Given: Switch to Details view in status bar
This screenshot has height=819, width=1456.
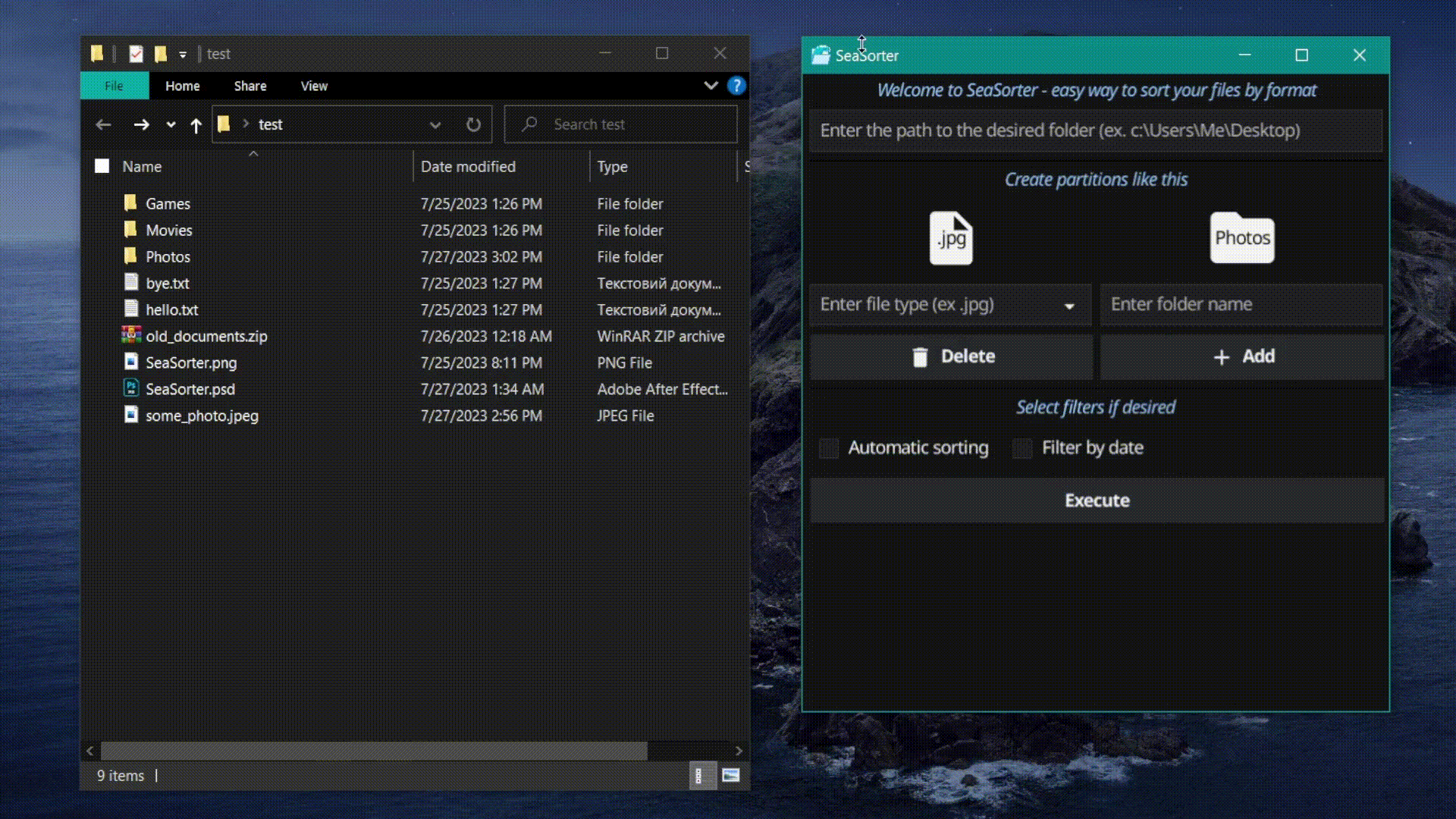Looking at the screenshot, I should [x=702, y=776].
